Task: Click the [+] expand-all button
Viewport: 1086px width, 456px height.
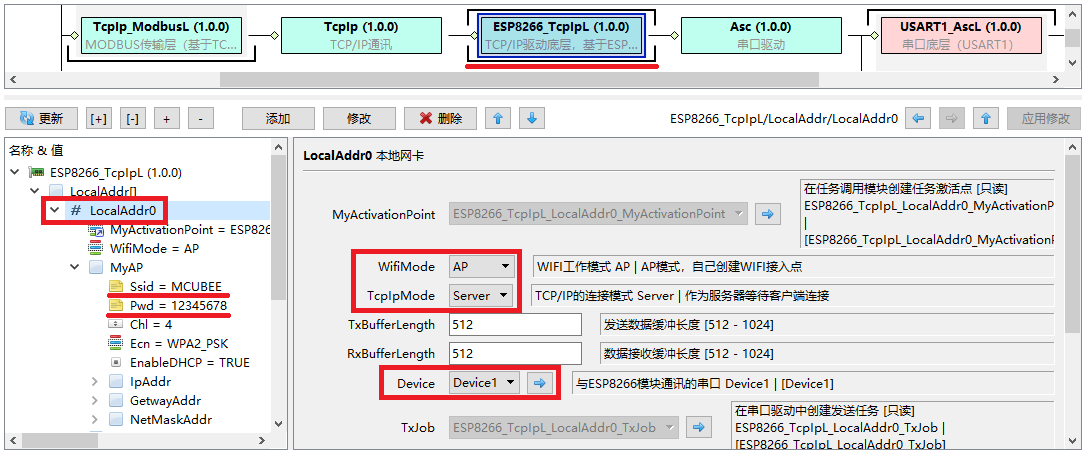Action: click(x=99, y=118)
